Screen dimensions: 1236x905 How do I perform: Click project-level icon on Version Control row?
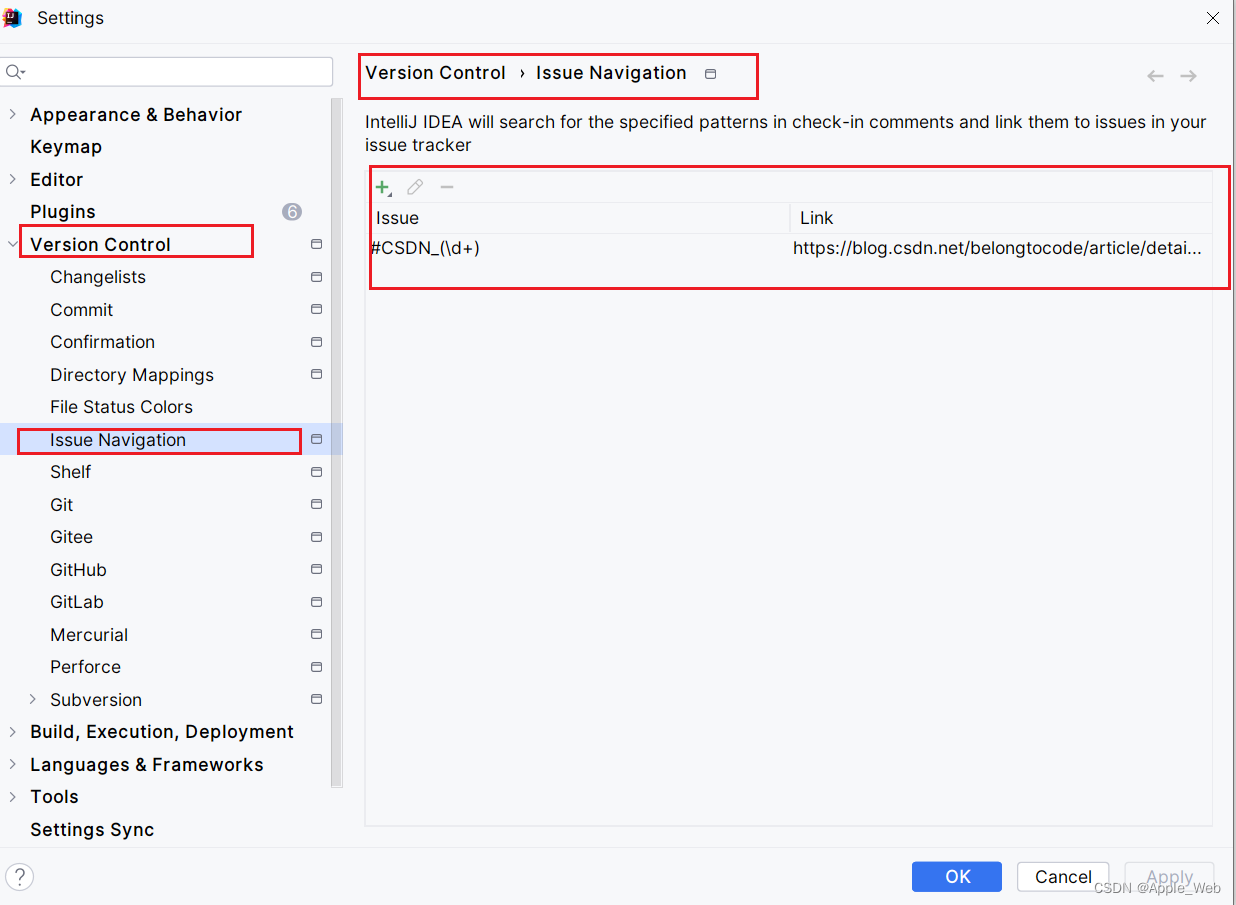(317, 244)
